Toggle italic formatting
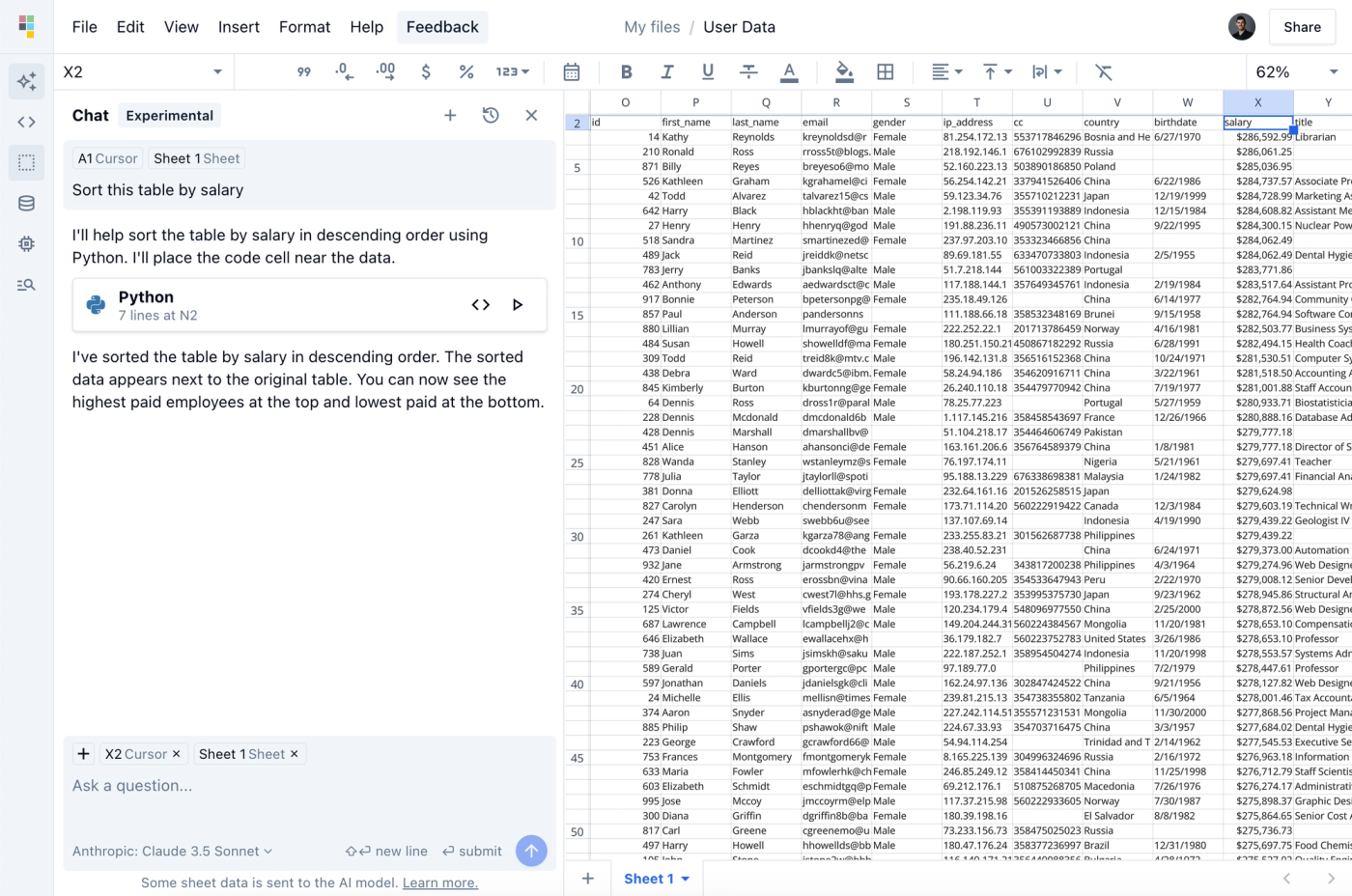 [x=666, y=71]
